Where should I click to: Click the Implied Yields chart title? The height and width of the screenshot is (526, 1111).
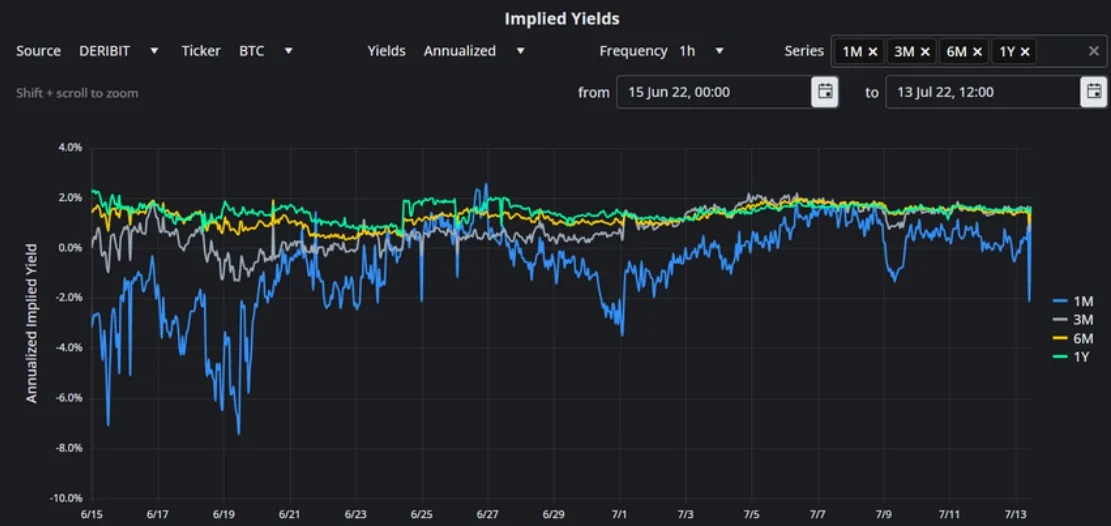pyautogui.click(x=562, y=19)
